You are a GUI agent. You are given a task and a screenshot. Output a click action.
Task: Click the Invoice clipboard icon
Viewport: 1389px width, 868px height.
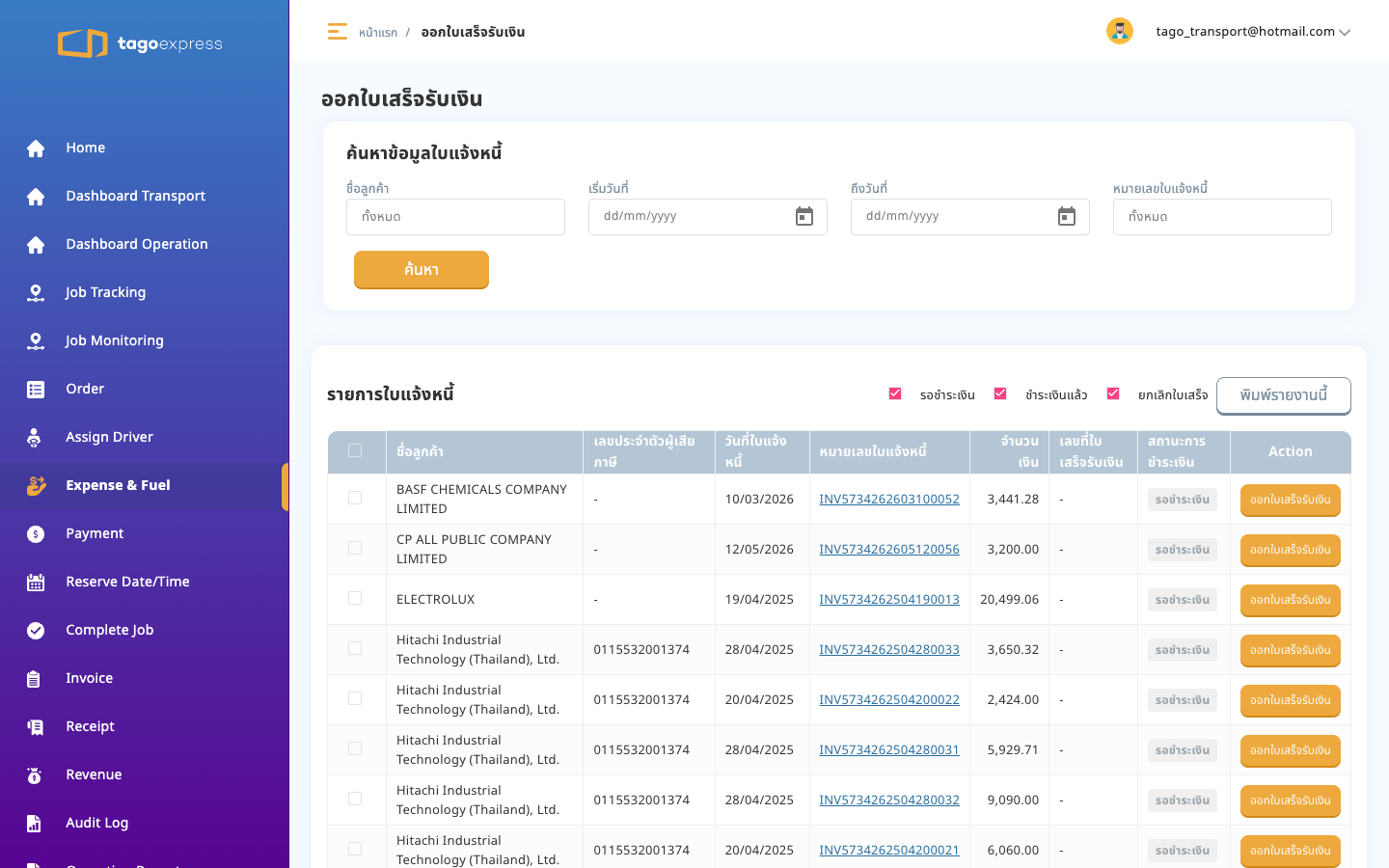34,678
